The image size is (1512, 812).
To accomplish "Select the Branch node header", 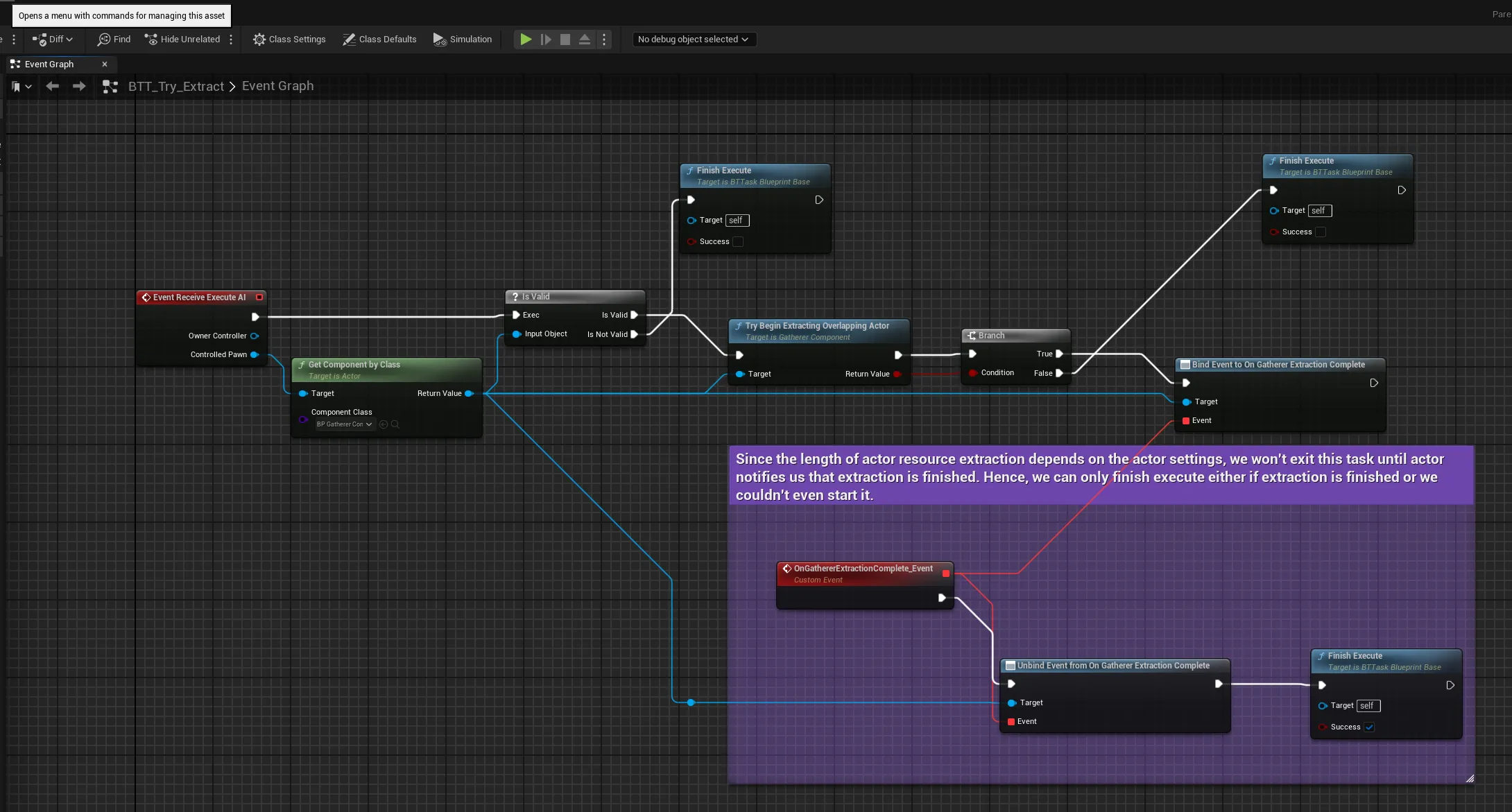I will pyautogui.click(x=1015, y=336).
